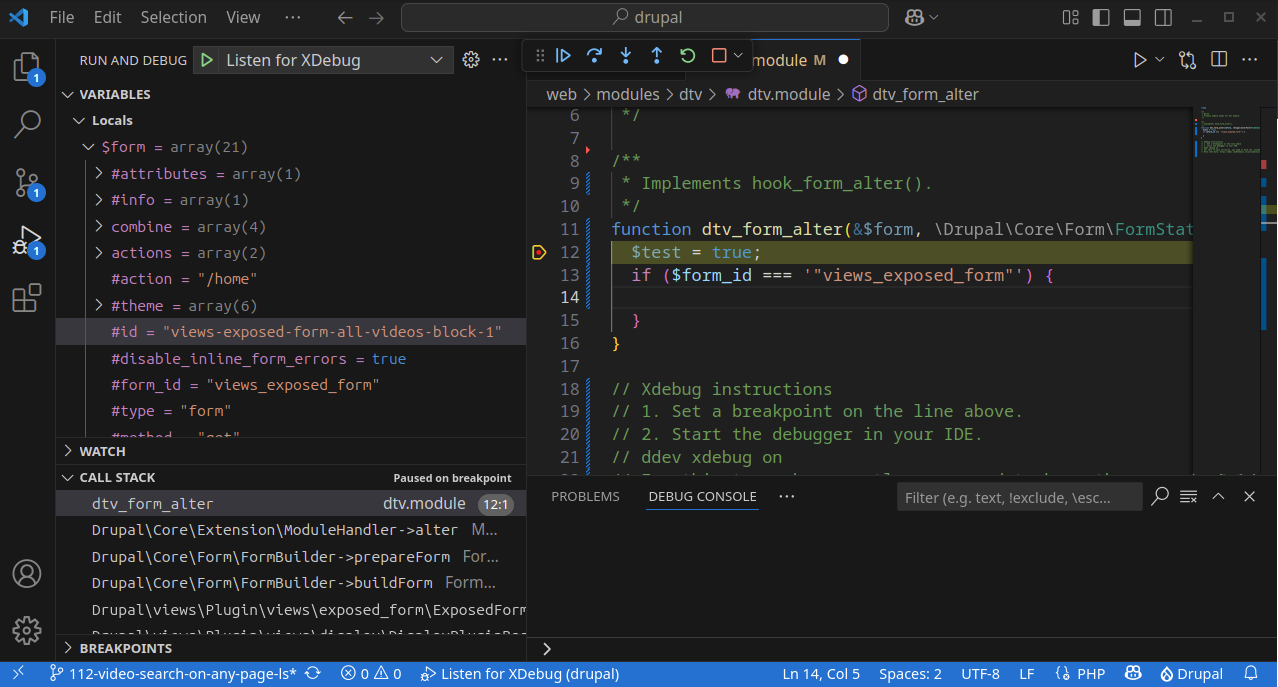
Task: Close the bottom panel
Action: (x=1249, y=496)
